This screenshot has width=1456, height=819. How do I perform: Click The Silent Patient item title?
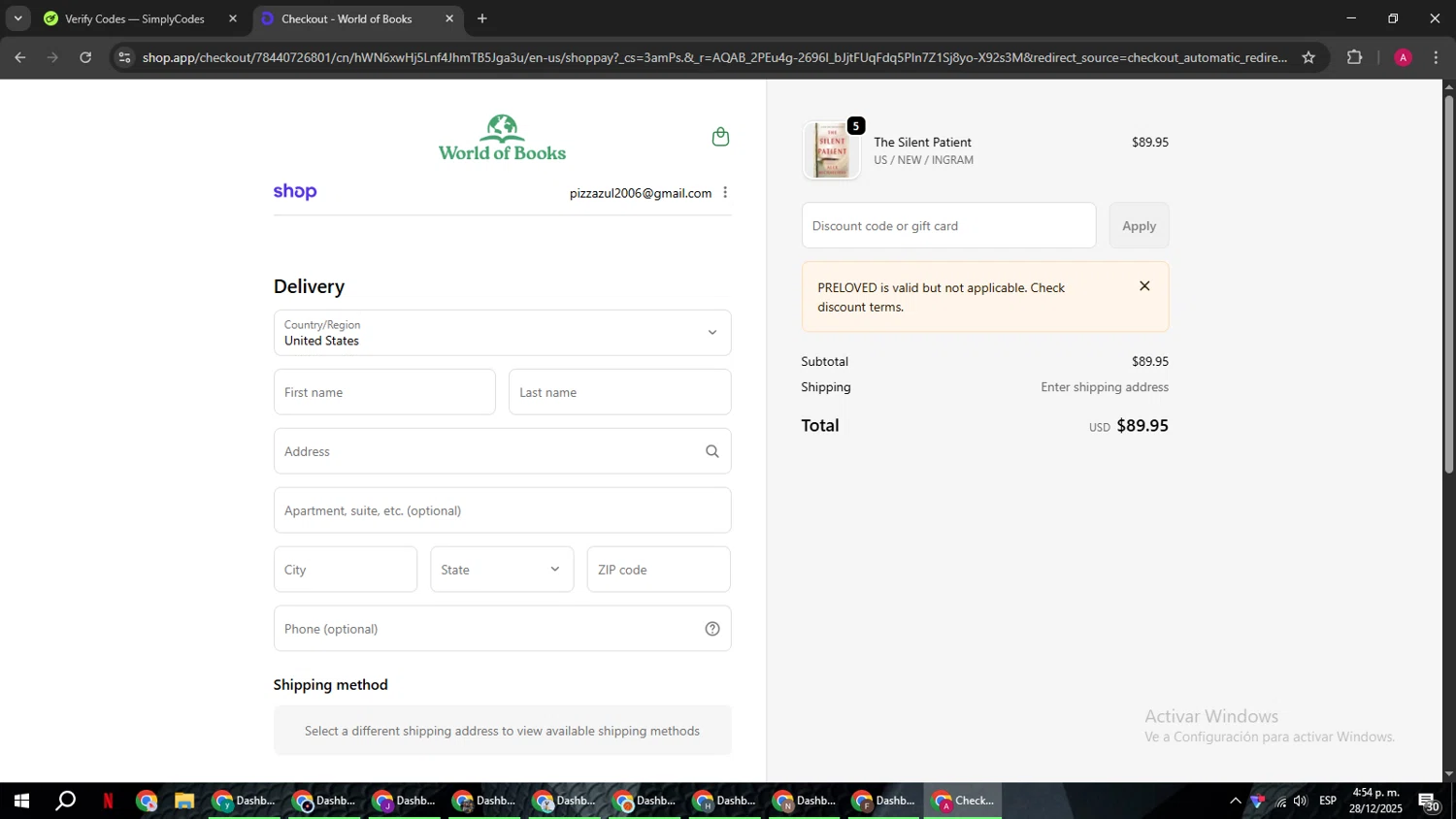[x=922, y=142]
